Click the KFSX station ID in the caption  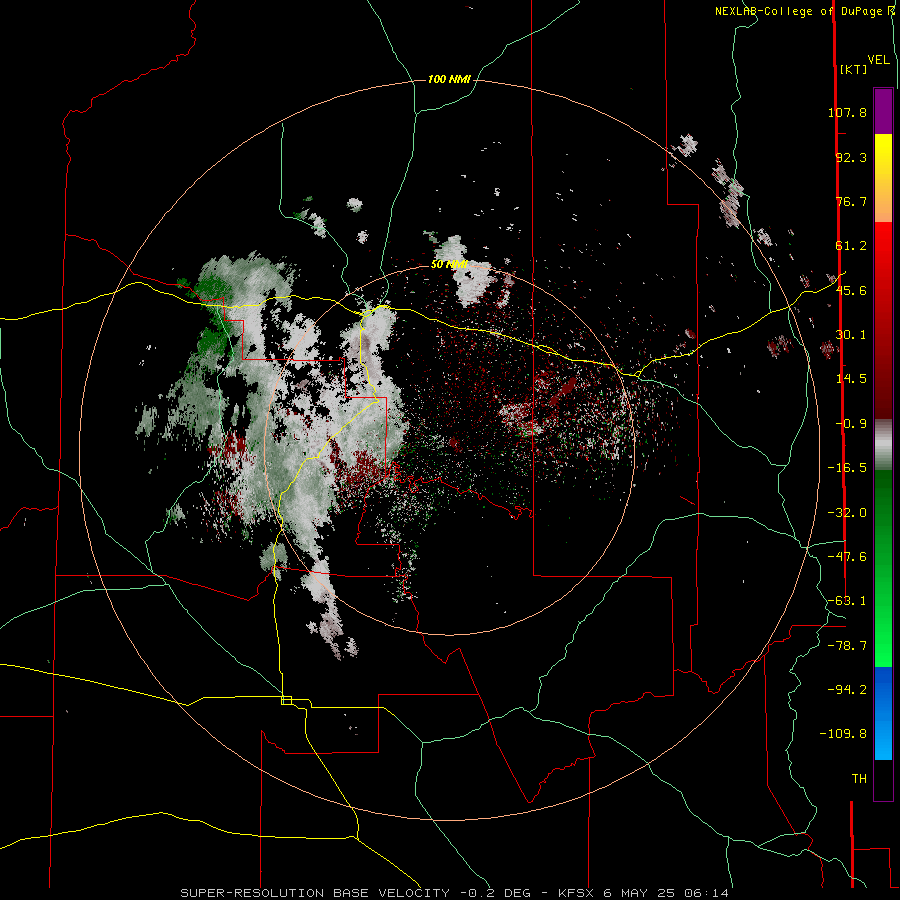[x=577, y=893]
